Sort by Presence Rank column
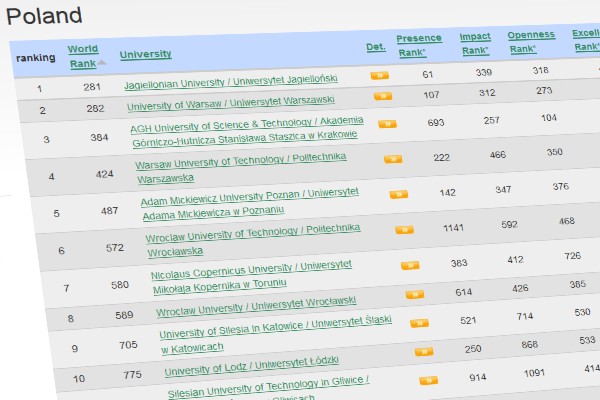Image resolution: width=600 pixels, height=400 pixels. click(418, 45)
